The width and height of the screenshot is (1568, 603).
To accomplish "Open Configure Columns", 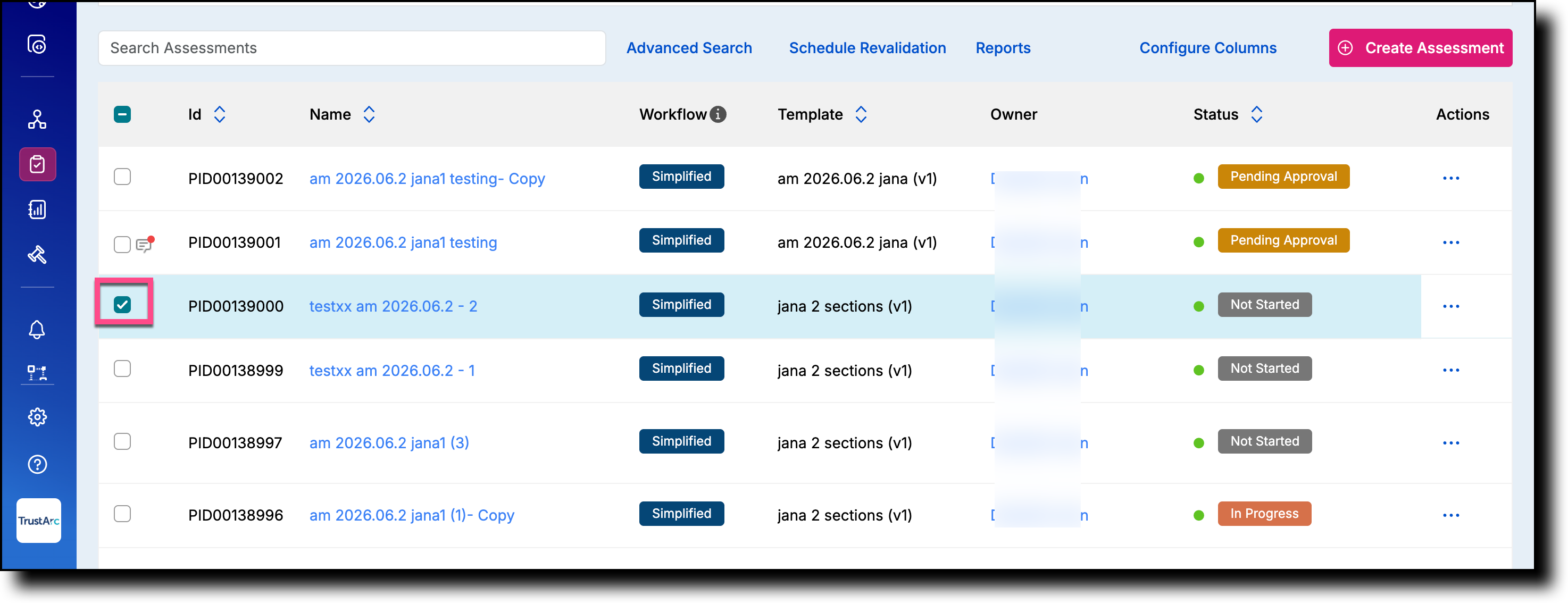I will point(1208,48).
